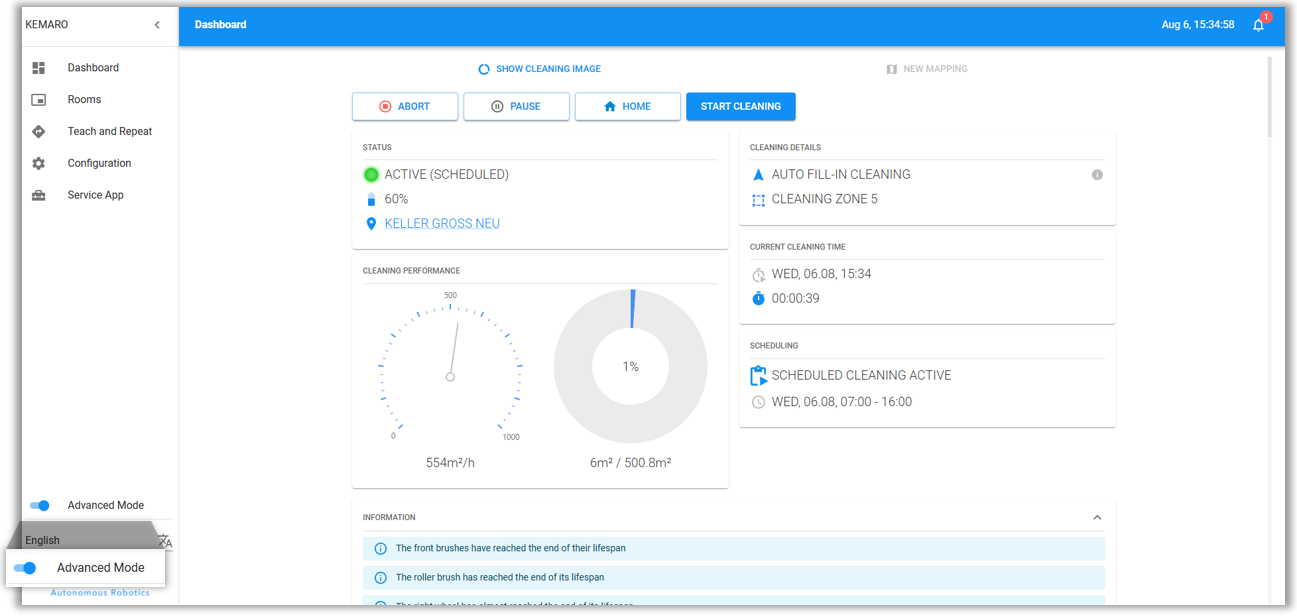
Task: Turn off Advanced Mode in the highlighted popup
Action: [26, 568]
